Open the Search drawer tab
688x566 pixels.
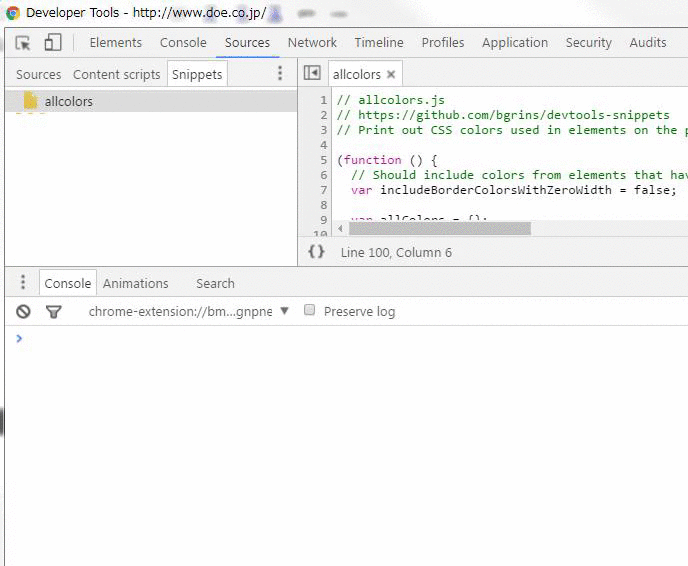coord(215,283)
